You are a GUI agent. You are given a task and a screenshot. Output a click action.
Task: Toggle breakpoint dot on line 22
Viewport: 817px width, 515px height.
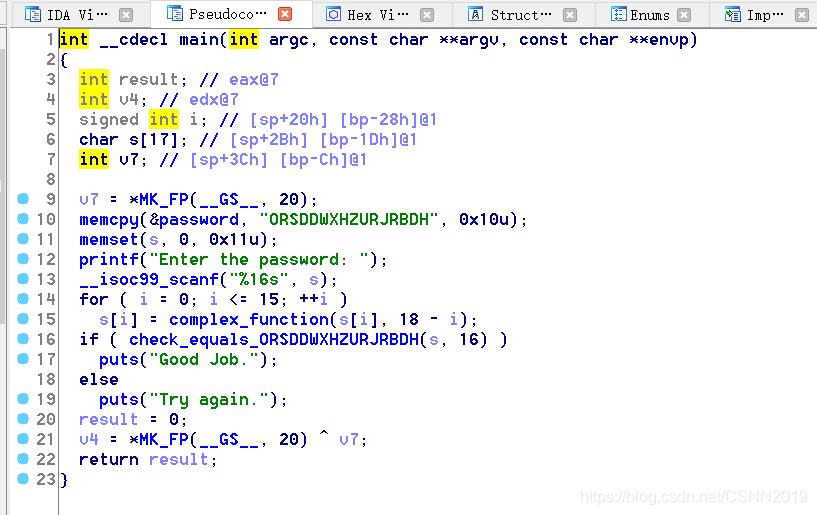23,459
